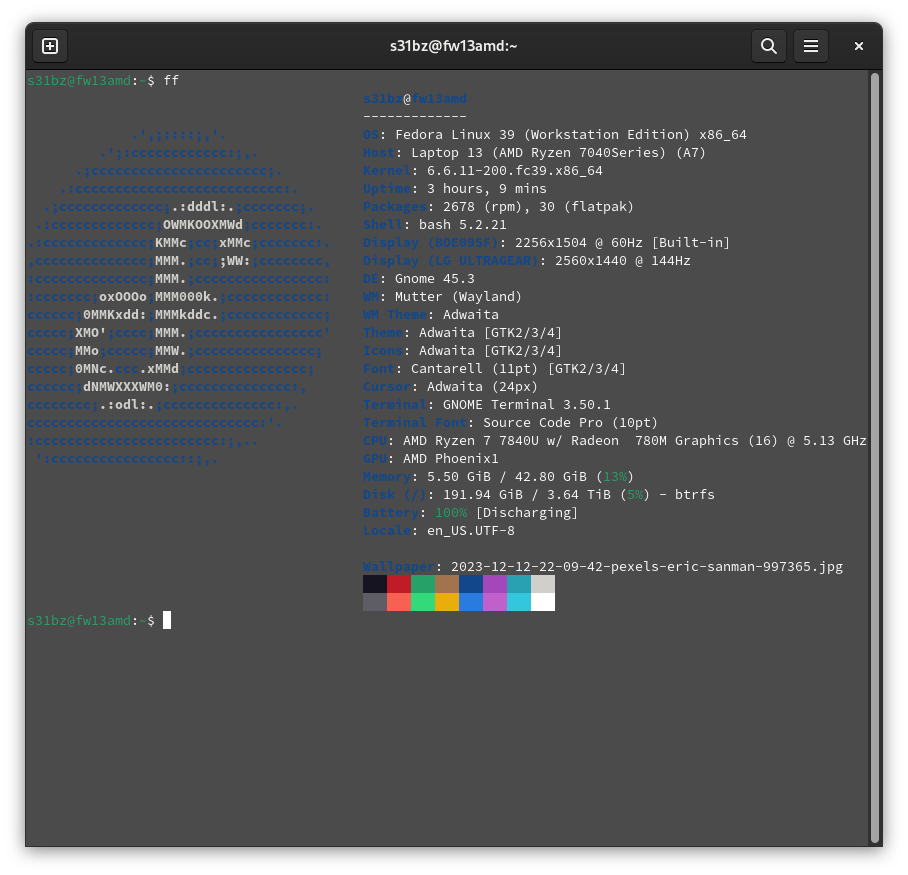Click the "s31bz@fw13amd" header in the output
908x875 pixels.
pos(415,98)
